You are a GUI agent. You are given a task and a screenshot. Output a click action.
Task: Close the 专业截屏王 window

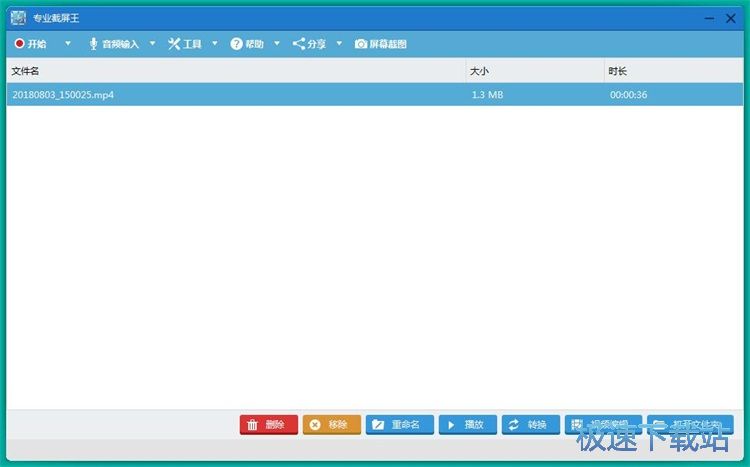click(731, 18)
